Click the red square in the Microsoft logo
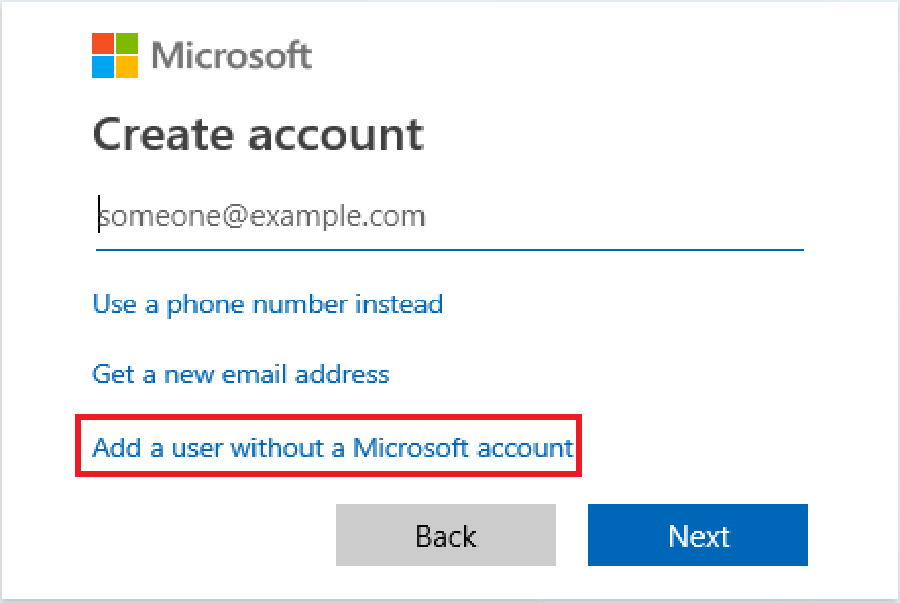The image size is (900, 603). [103, 43]
